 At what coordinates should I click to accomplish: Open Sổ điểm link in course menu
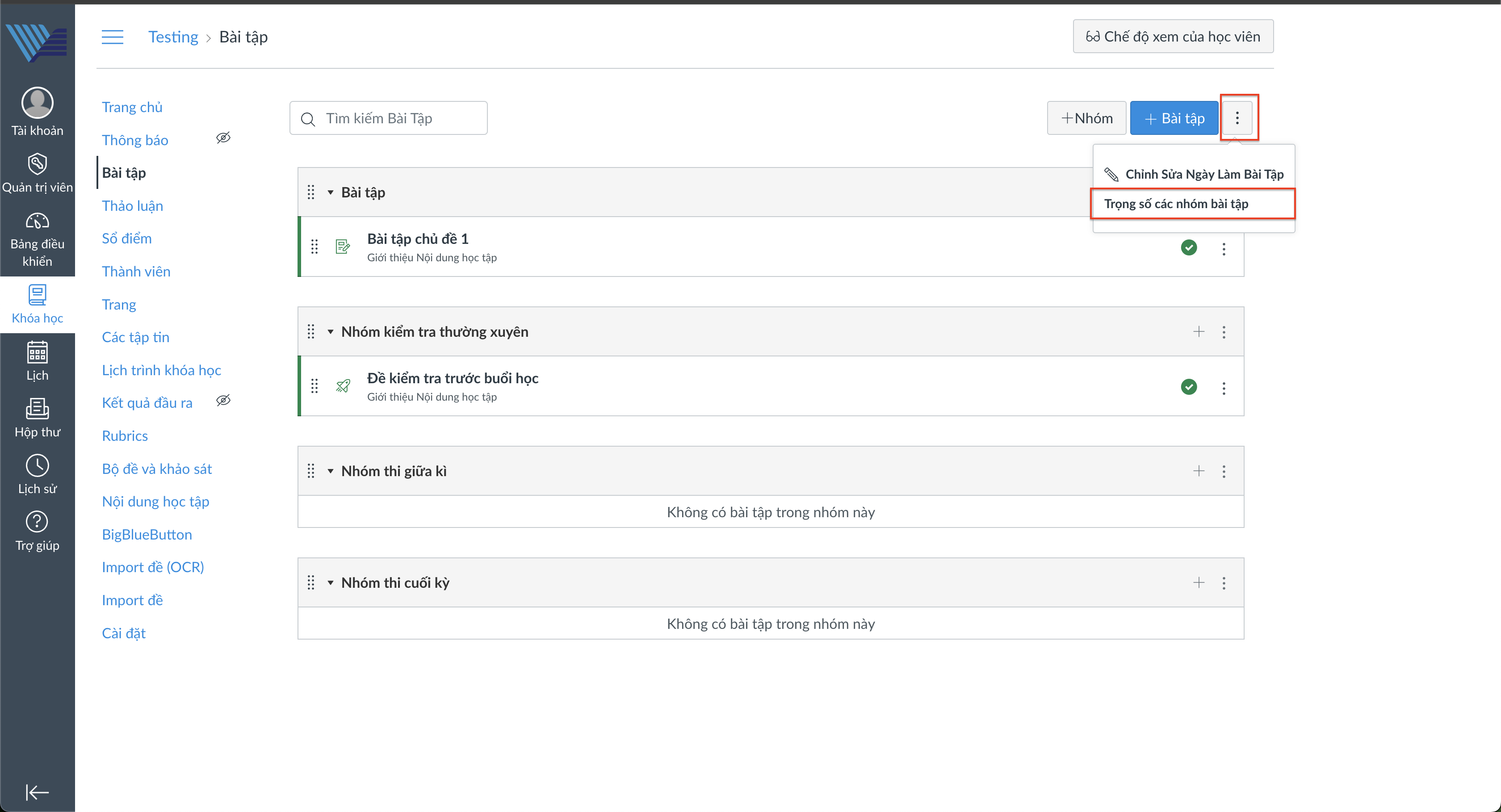(x=126, y=238)
